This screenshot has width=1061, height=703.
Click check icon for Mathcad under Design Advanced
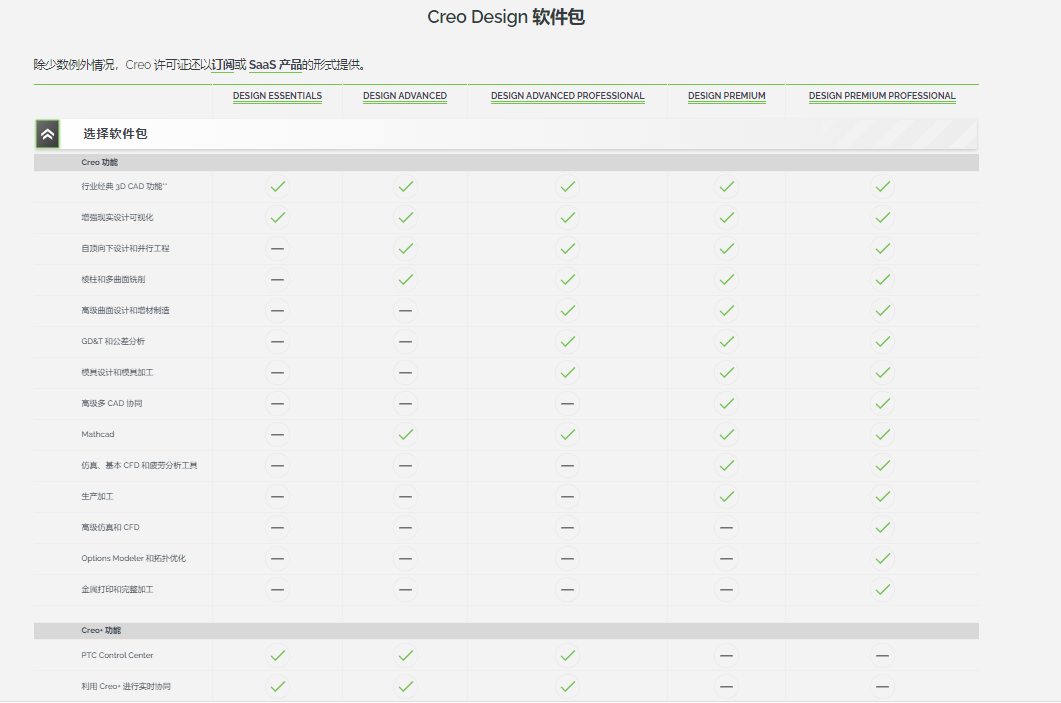tap(405, 434)
